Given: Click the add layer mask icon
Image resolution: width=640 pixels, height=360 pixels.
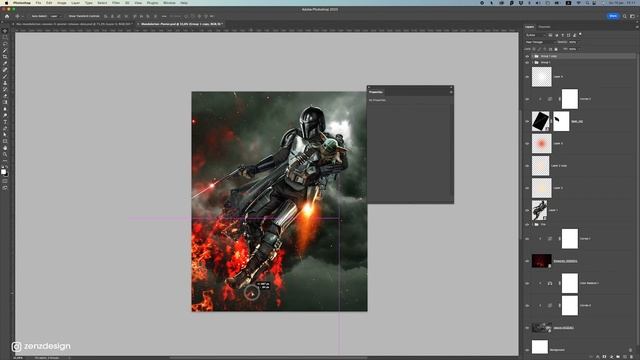Looking at the screenshot, I should pyautogui.click(x=604, y=356).
